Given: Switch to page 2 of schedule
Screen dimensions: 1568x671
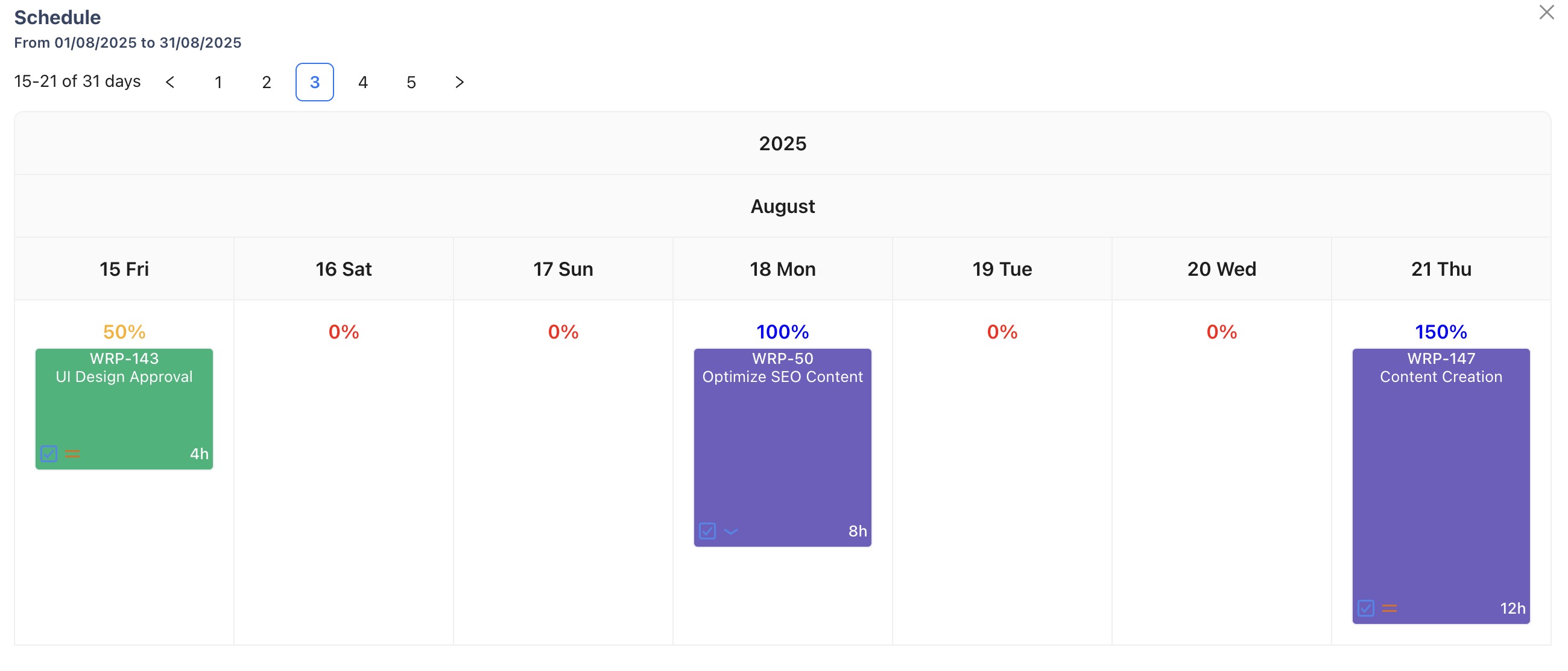Looking at the screenshot, I should pyautogui.click(x=266, y=82).
